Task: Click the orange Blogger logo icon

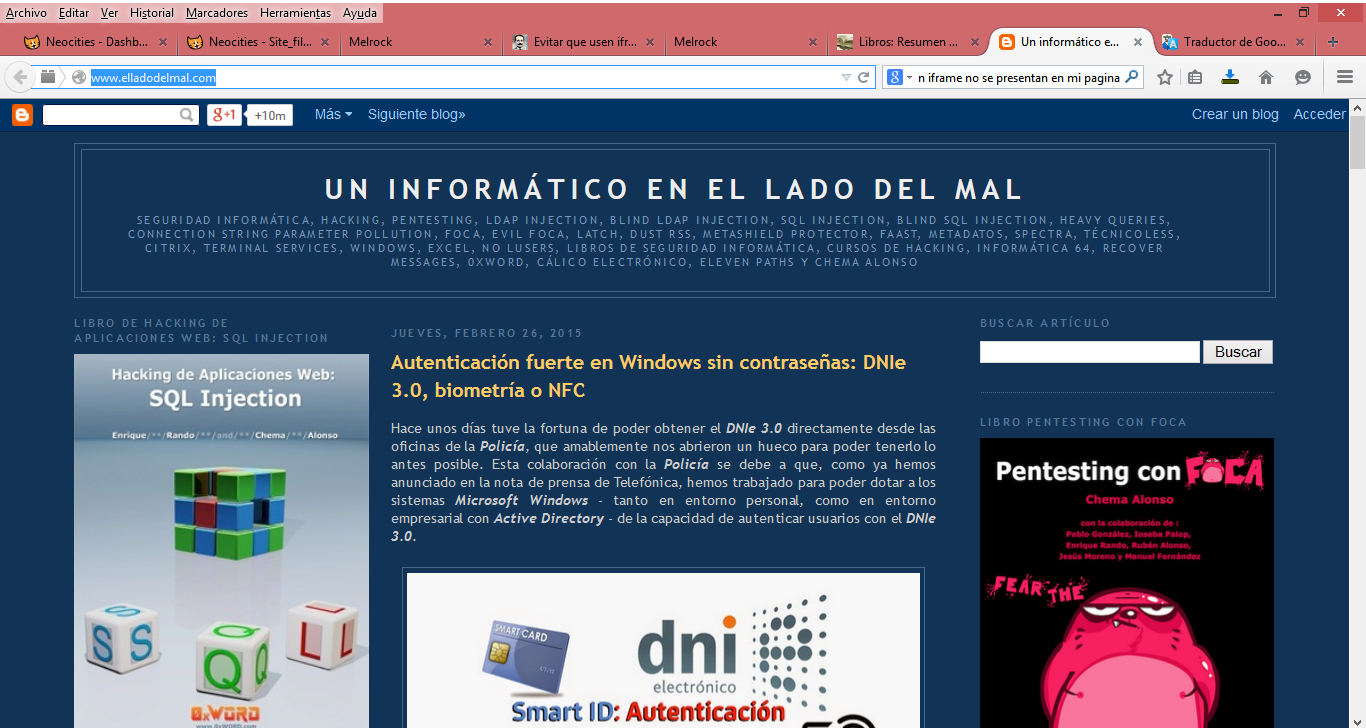Action: (22, 115)
